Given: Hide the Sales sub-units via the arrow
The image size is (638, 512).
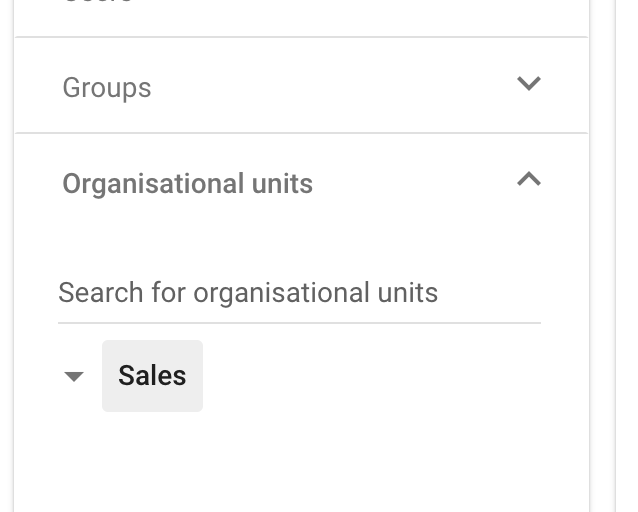Looking at the screenshot, I should click(x=73, y=377).
